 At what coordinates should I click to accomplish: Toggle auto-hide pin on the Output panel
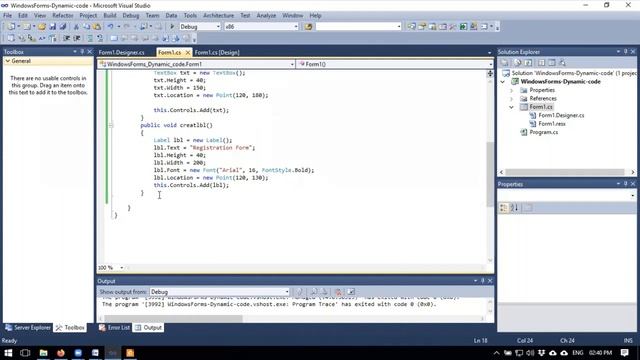tap(483, 281)
